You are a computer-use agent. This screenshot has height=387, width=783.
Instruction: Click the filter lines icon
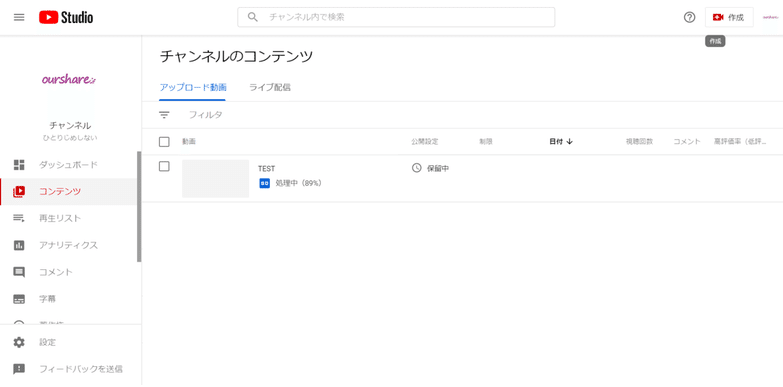164,115
